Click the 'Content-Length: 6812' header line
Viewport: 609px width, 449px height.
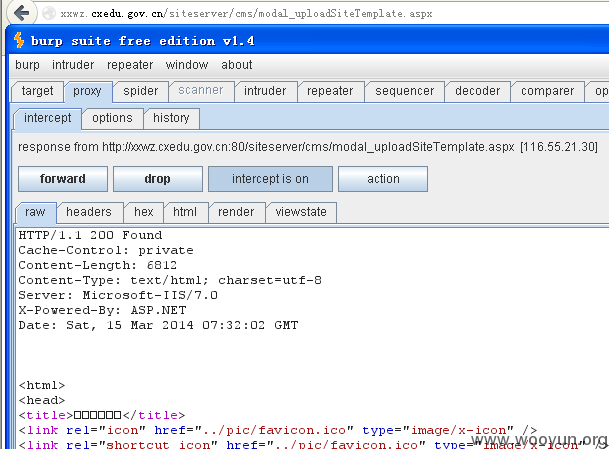pyautogui.click(x=97, y=265)
